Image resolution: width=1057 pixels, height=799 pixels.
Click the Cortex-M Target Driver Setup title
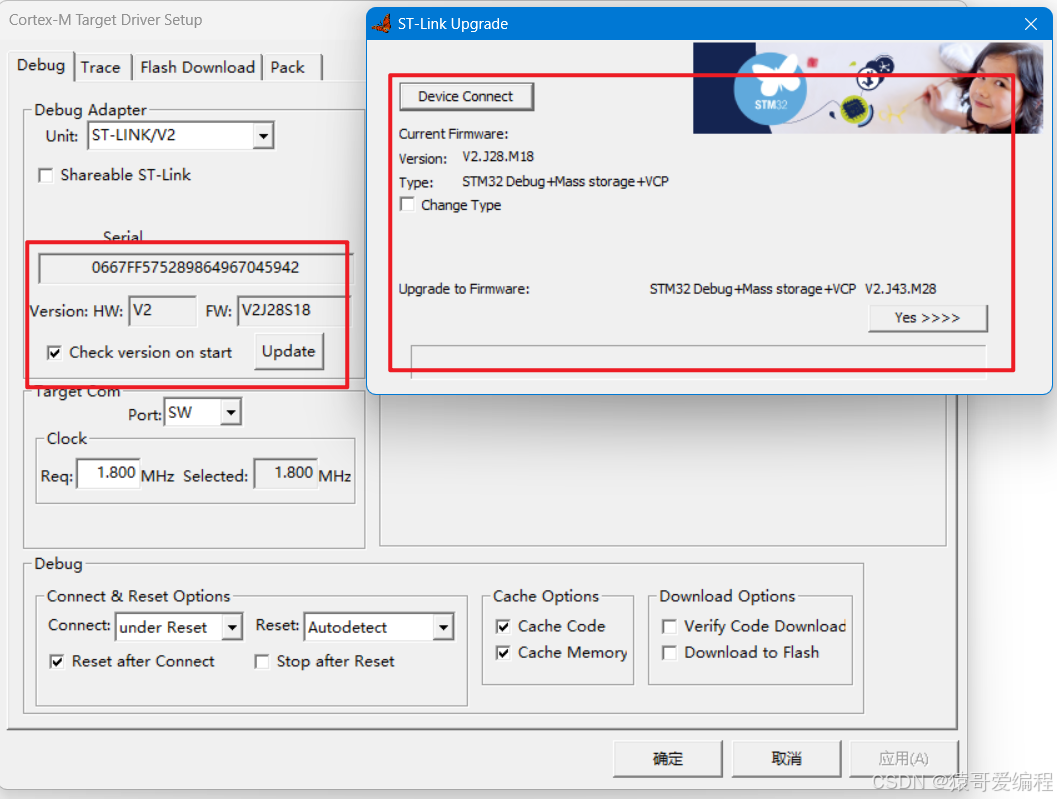[x=105, y=20]
